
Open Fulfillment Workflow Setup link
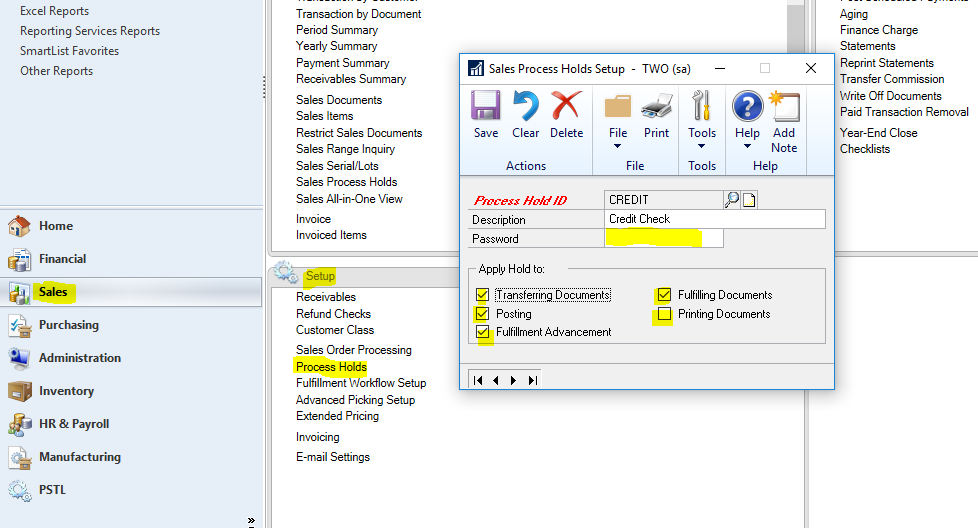point(361,383)
